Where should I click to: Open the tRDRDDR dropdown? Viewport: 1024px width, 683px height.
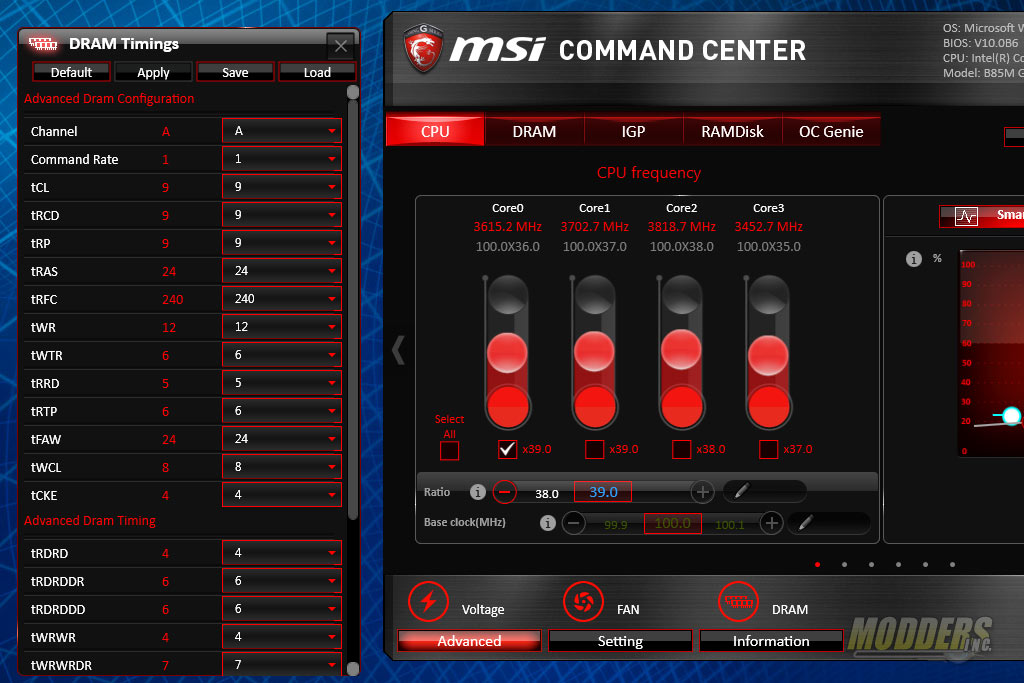pyautogui.click(x=281, y=580)
